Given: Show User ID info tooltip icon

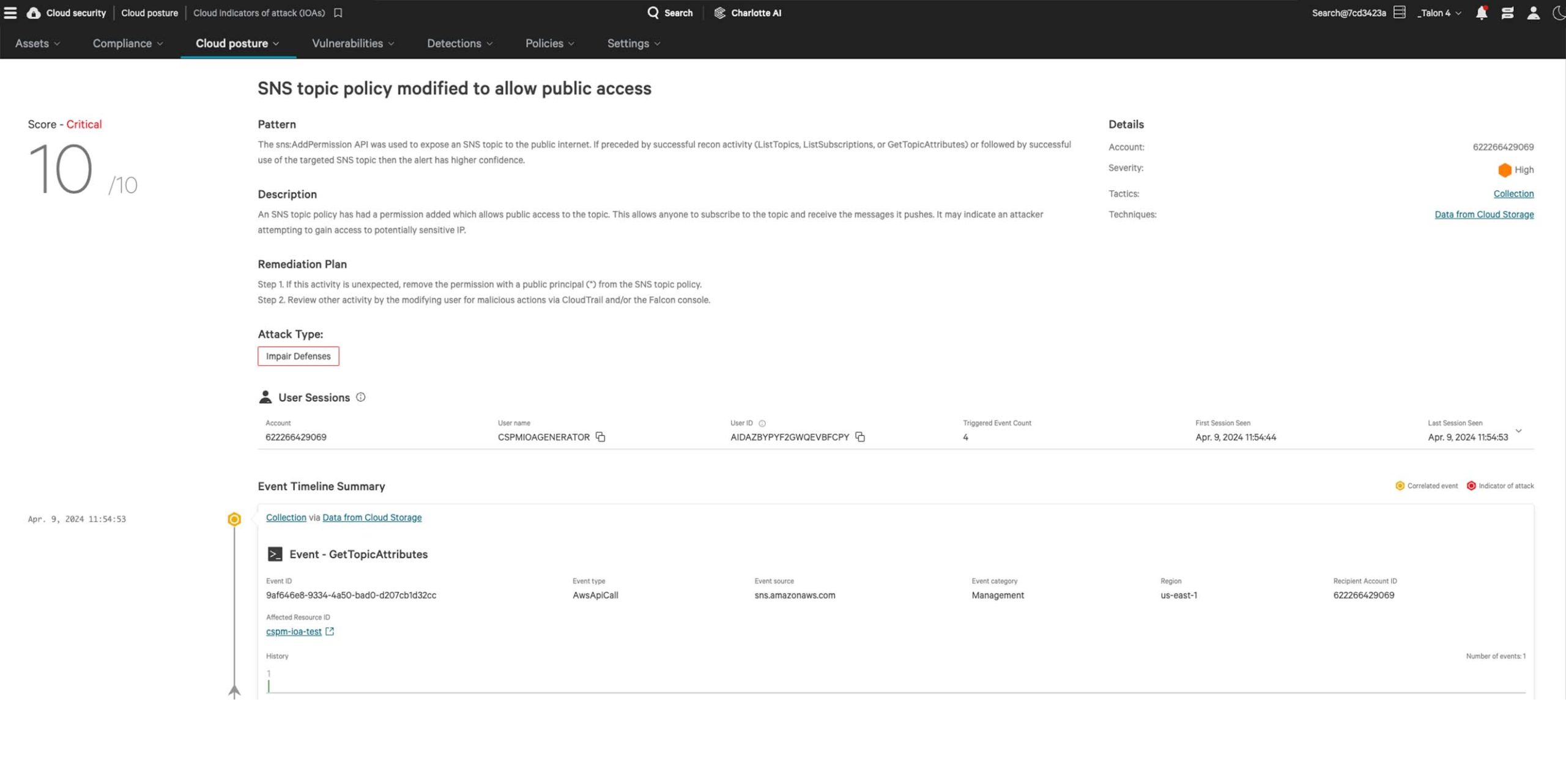Looking at the screenshot, I should [x=762, y=423].
